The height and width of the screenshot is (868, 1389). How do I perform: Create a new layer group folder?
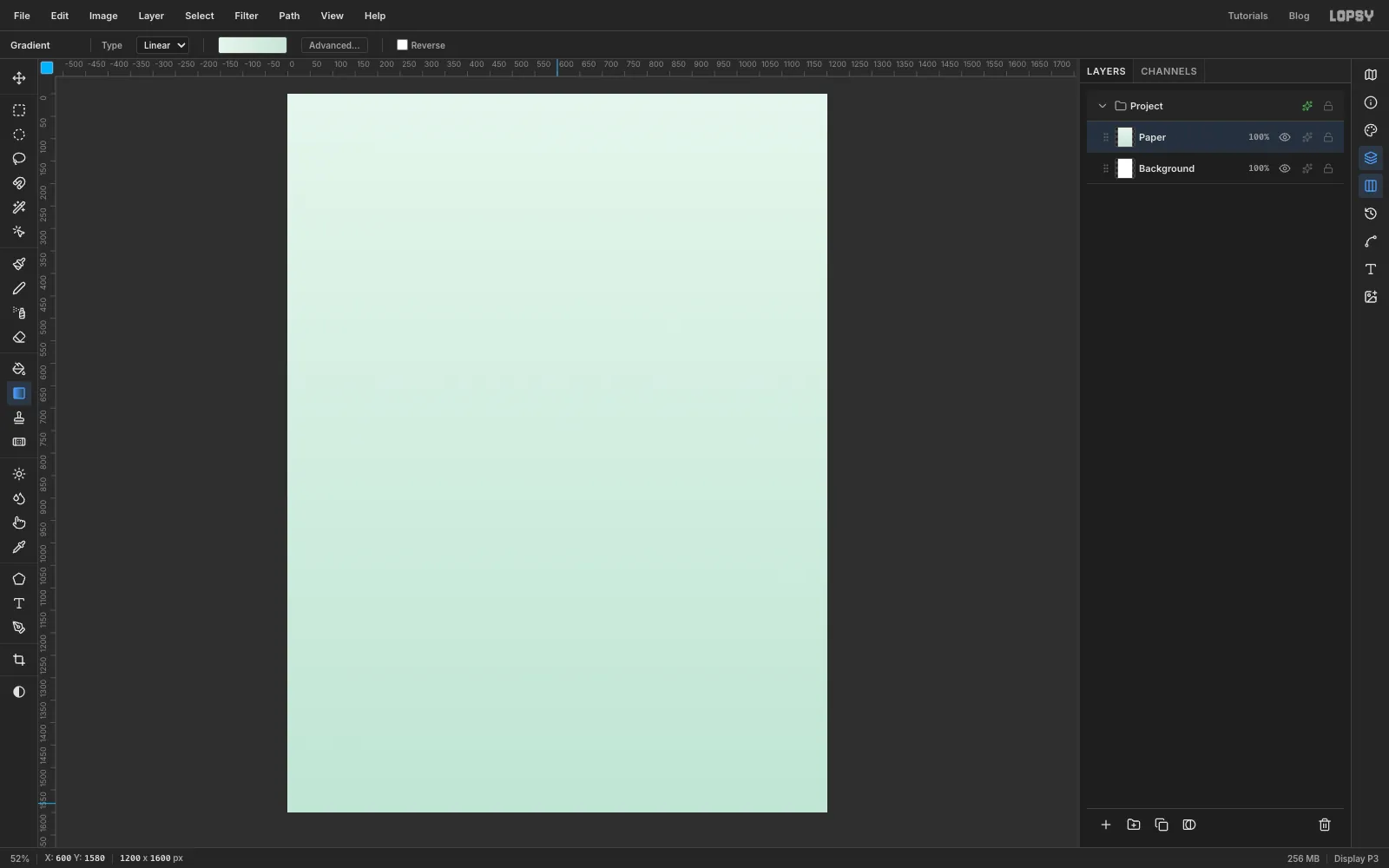tap(1134, 825)
